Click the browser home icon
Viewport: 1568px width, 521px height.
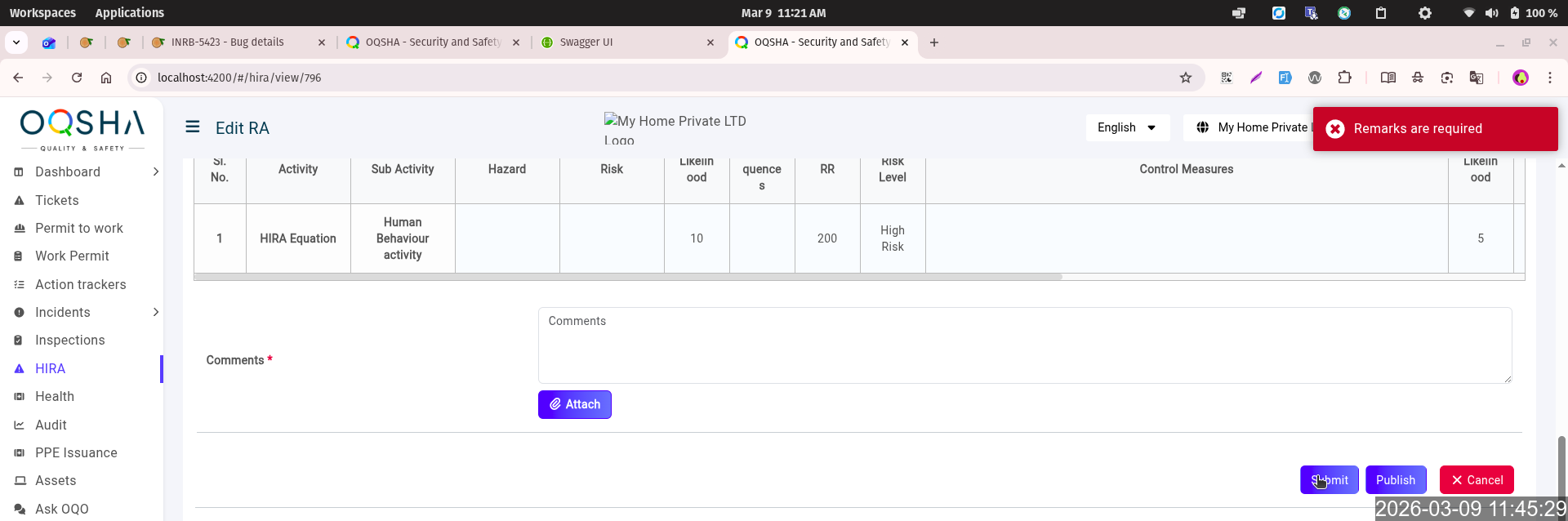[106, 78]
